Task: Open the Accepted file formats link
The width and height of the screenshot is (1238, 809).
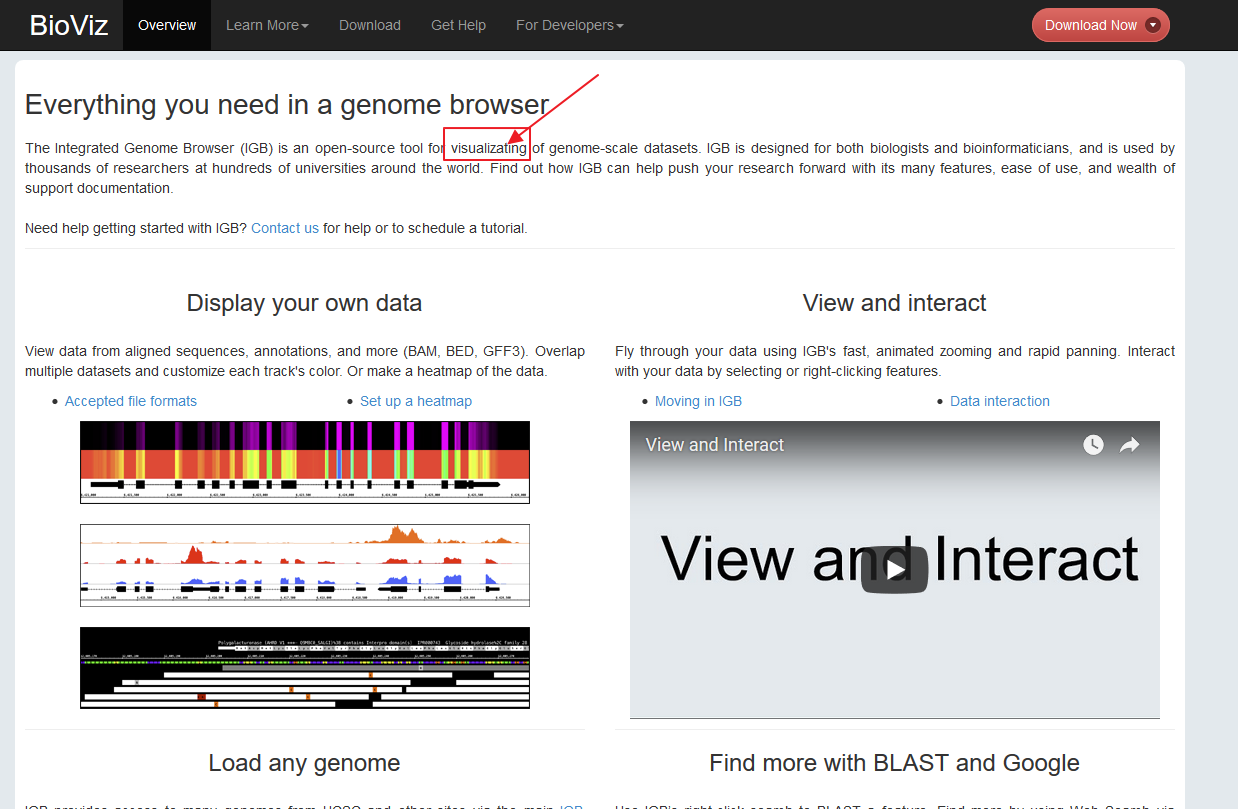Action: click(131, 401)
